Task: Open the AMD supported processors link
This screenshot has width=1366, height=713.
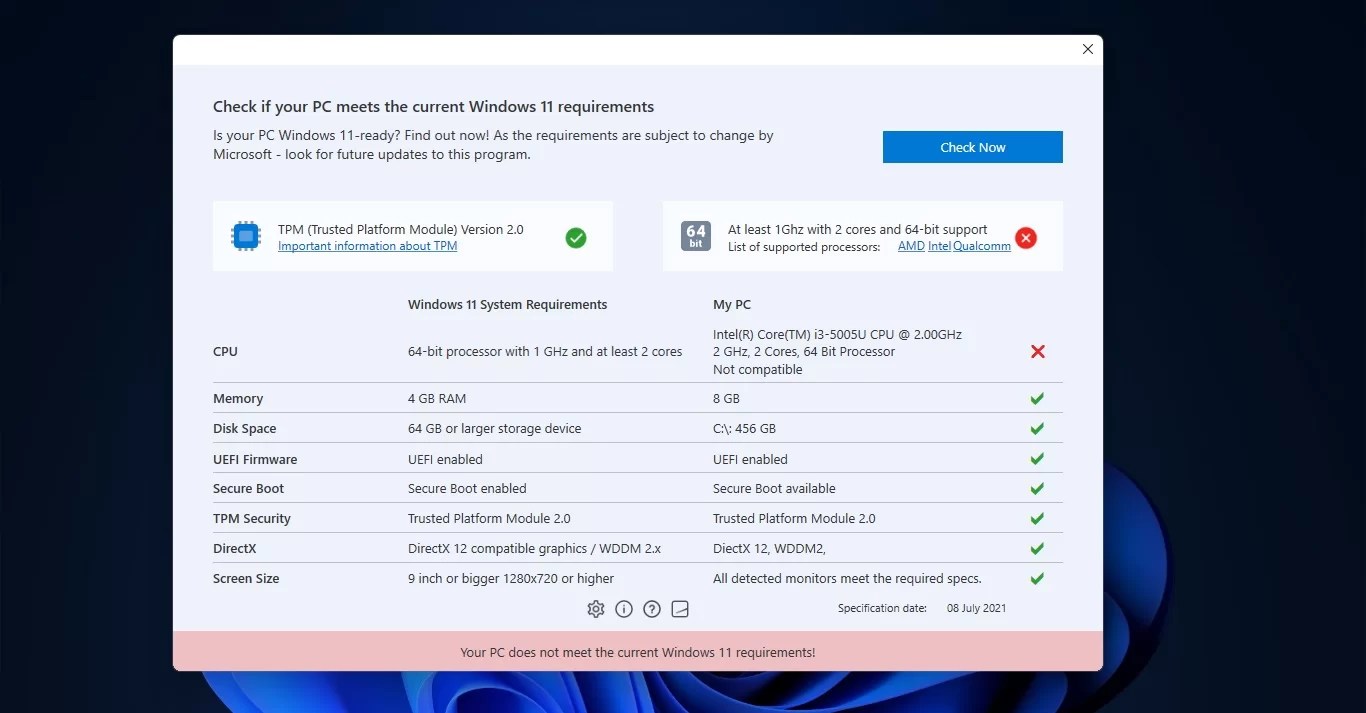Action: [x=910, y=246]
